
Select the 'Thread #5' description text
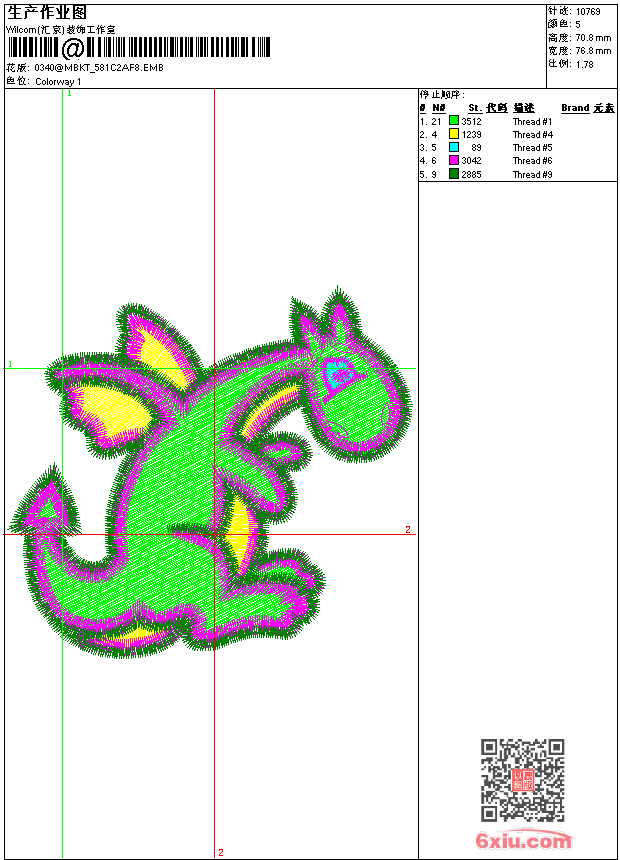[532, 148]
